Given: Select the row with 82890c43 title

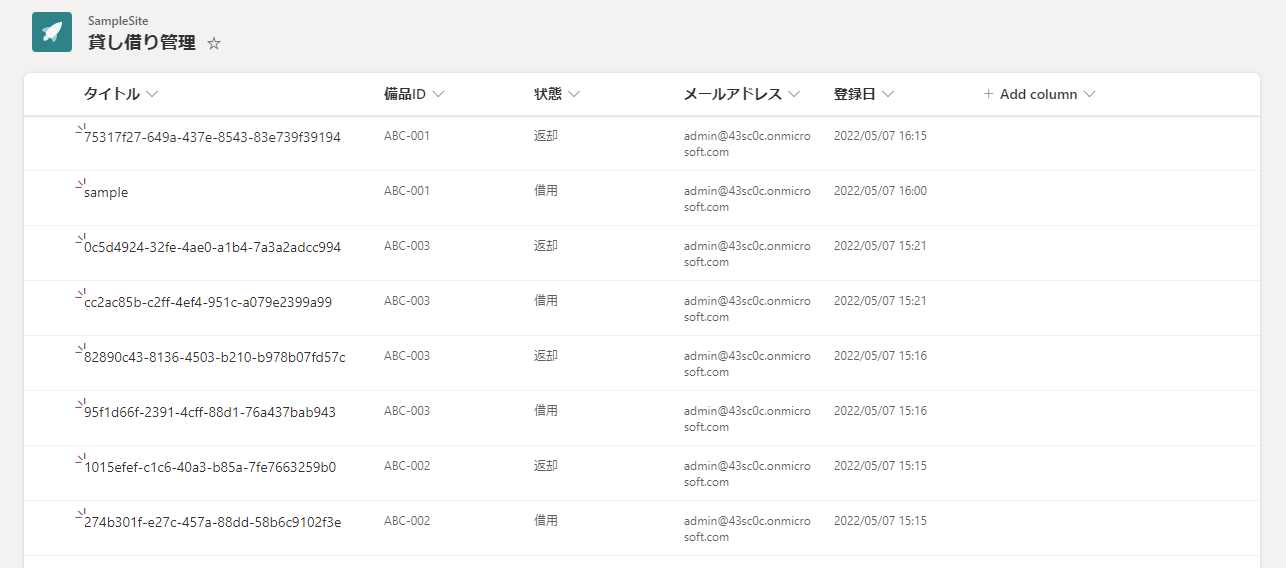Looking at the screenshot, I should click(x=642, y=363).
